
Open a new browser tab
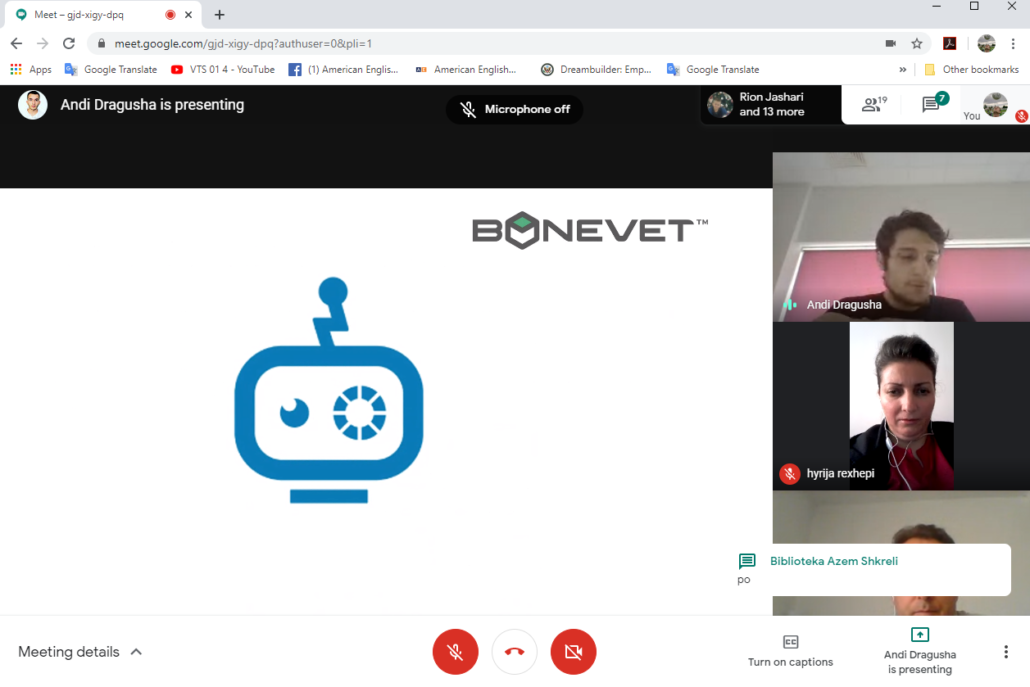pos(219,14)
